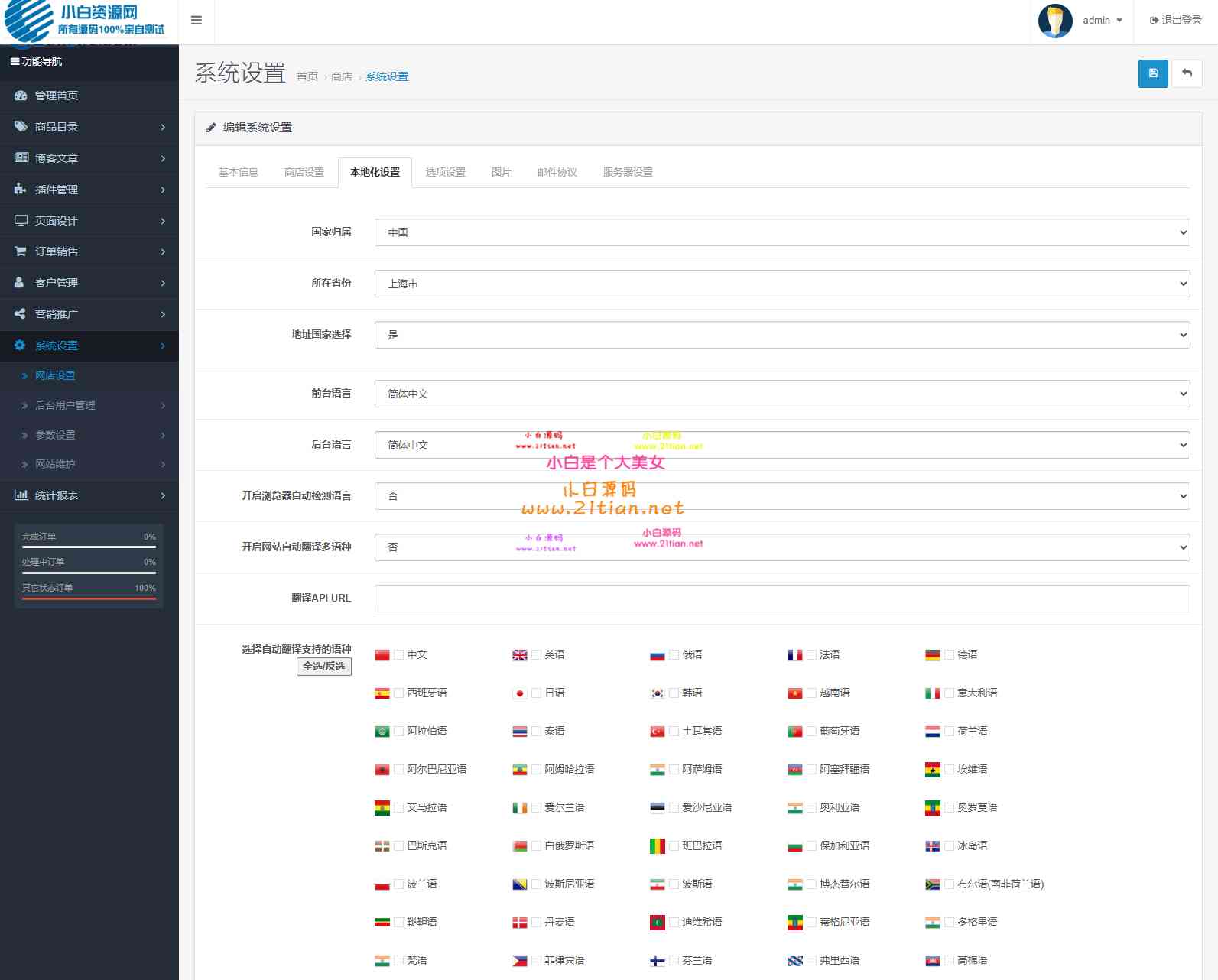
Task: Click the 商品目录 tags icon
Action: [21, 127]
